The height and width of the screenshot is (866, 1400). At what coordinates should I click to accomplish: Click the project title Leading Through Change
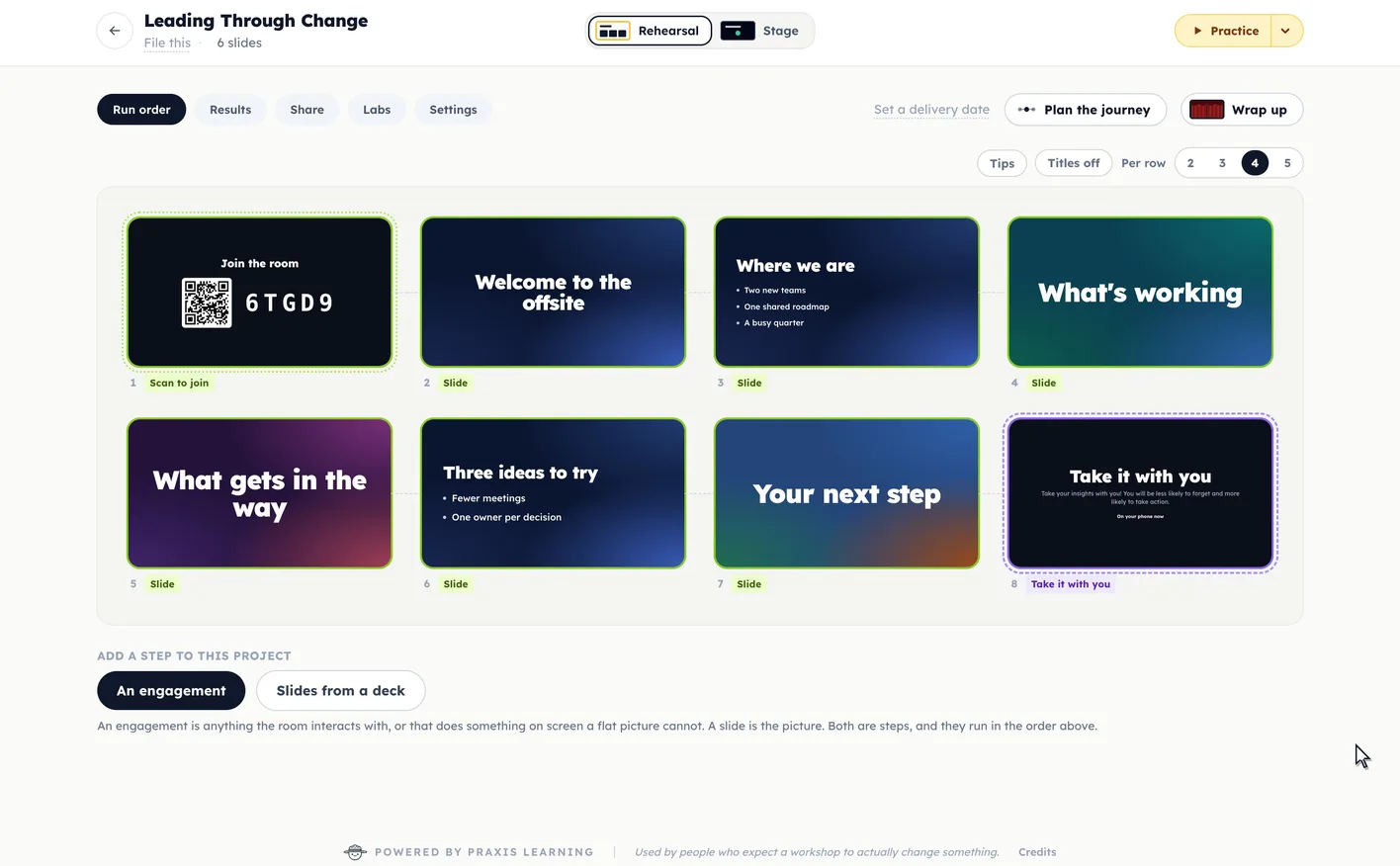(256, 21)
